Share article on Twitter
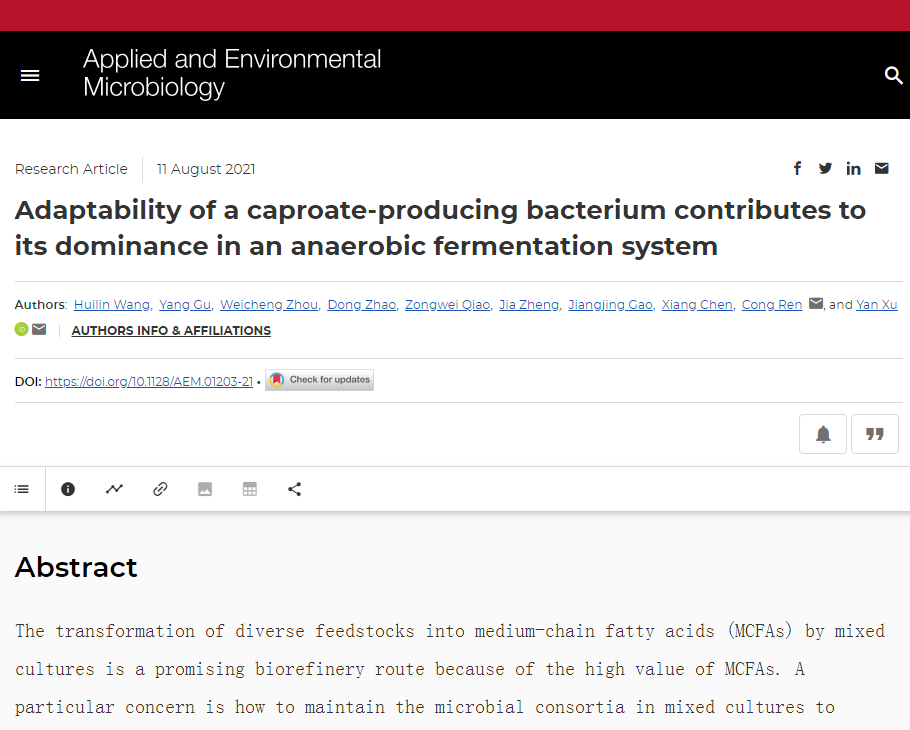This screenshot has width=910, height=730. [x=825, y=169]
